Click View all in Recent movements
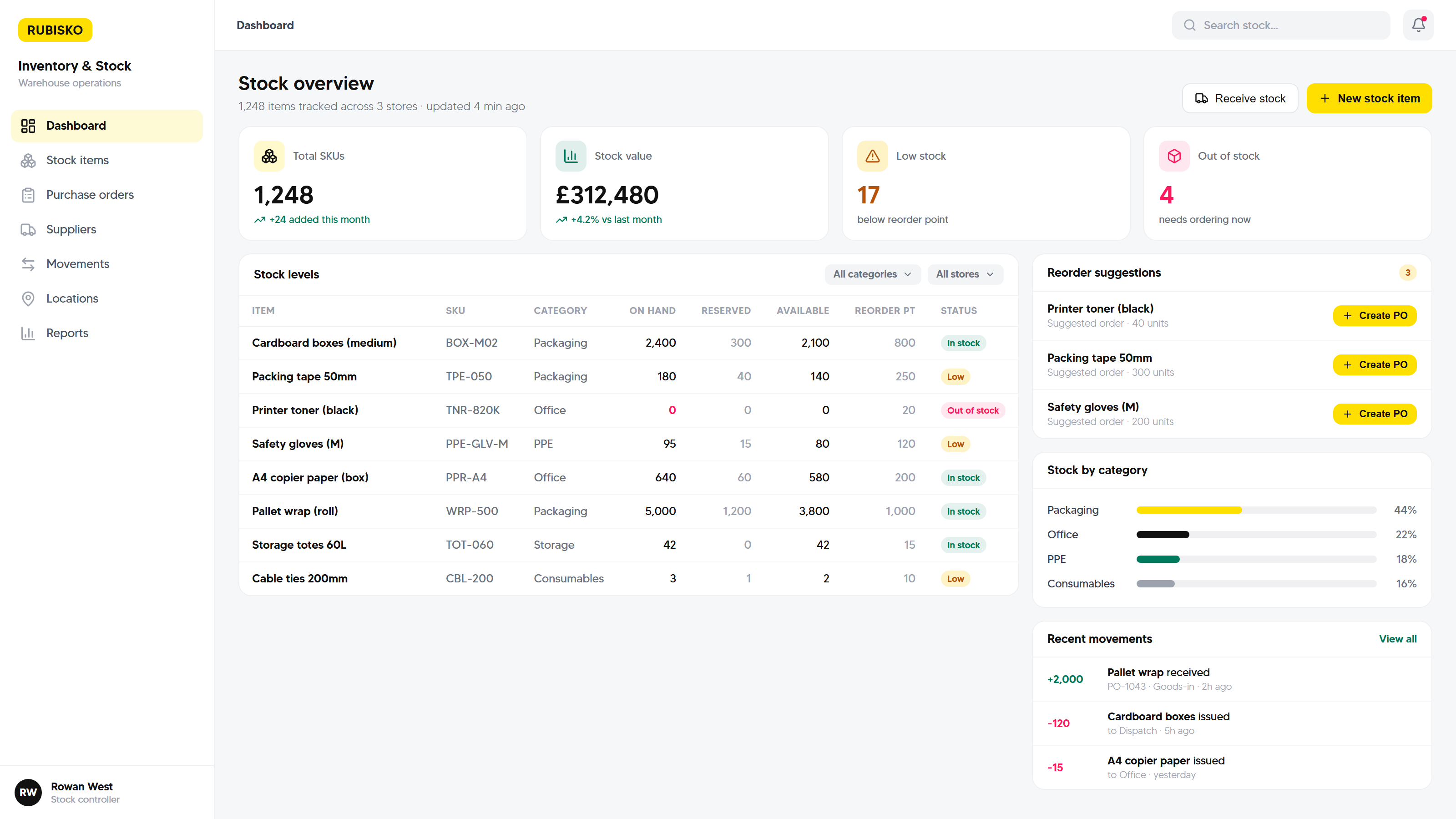Image resolution: width=1456 pixels, height=819 pixels. point(1397,639)
